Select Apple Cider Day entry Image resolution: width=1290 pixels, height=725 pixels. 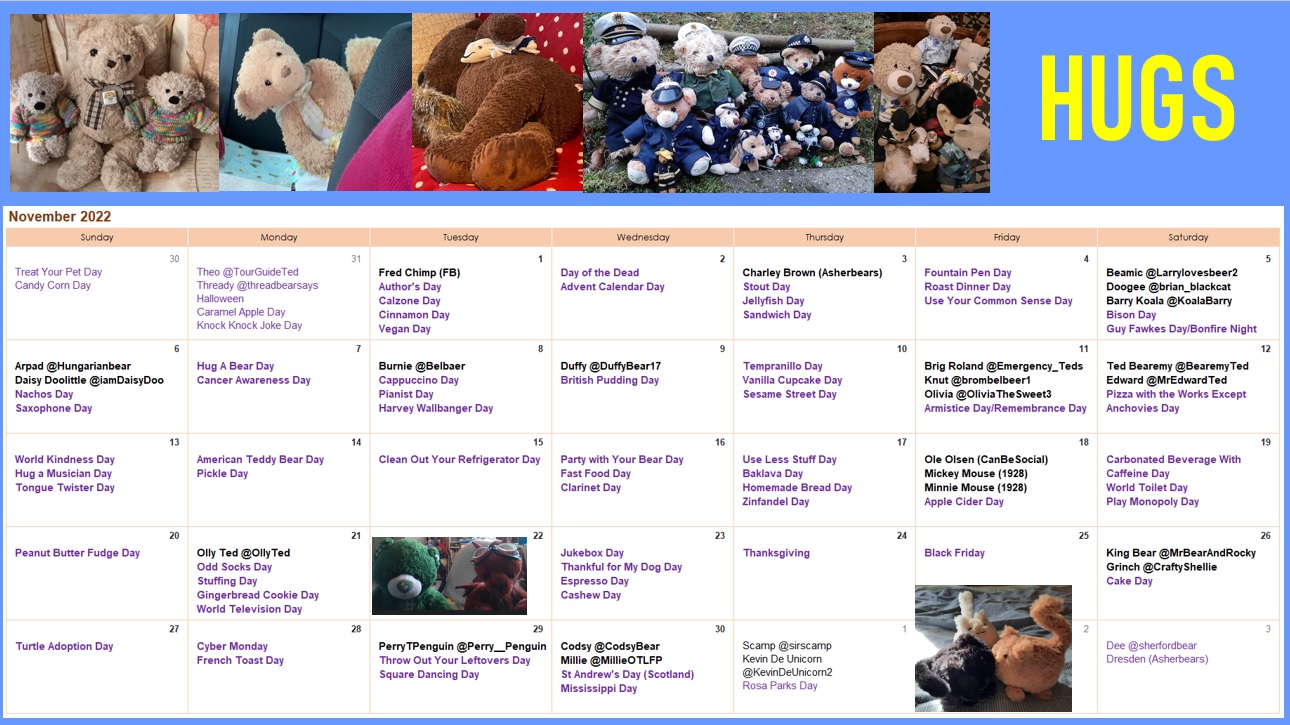tap(963, 502)
